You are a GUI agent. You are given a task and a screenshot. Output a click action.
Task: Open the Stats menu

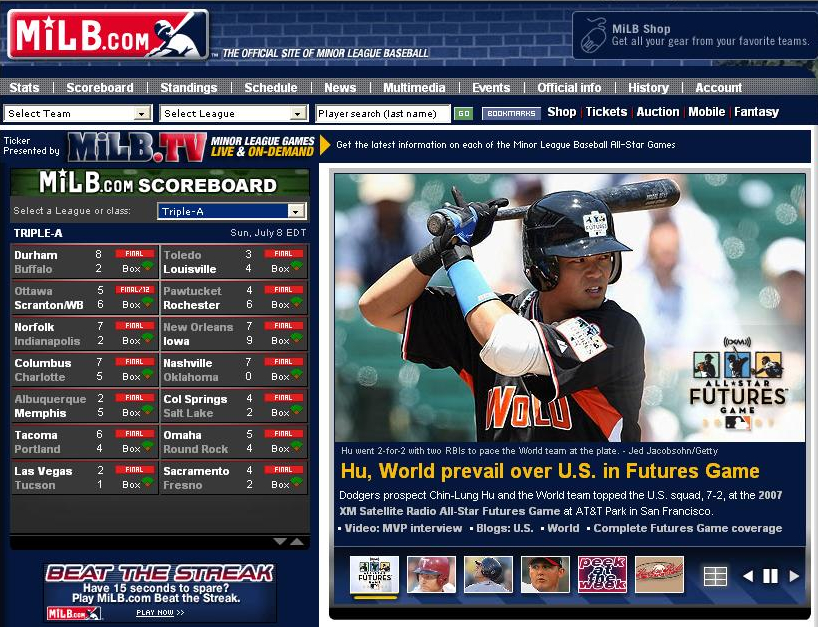click(x=24, y=88)
